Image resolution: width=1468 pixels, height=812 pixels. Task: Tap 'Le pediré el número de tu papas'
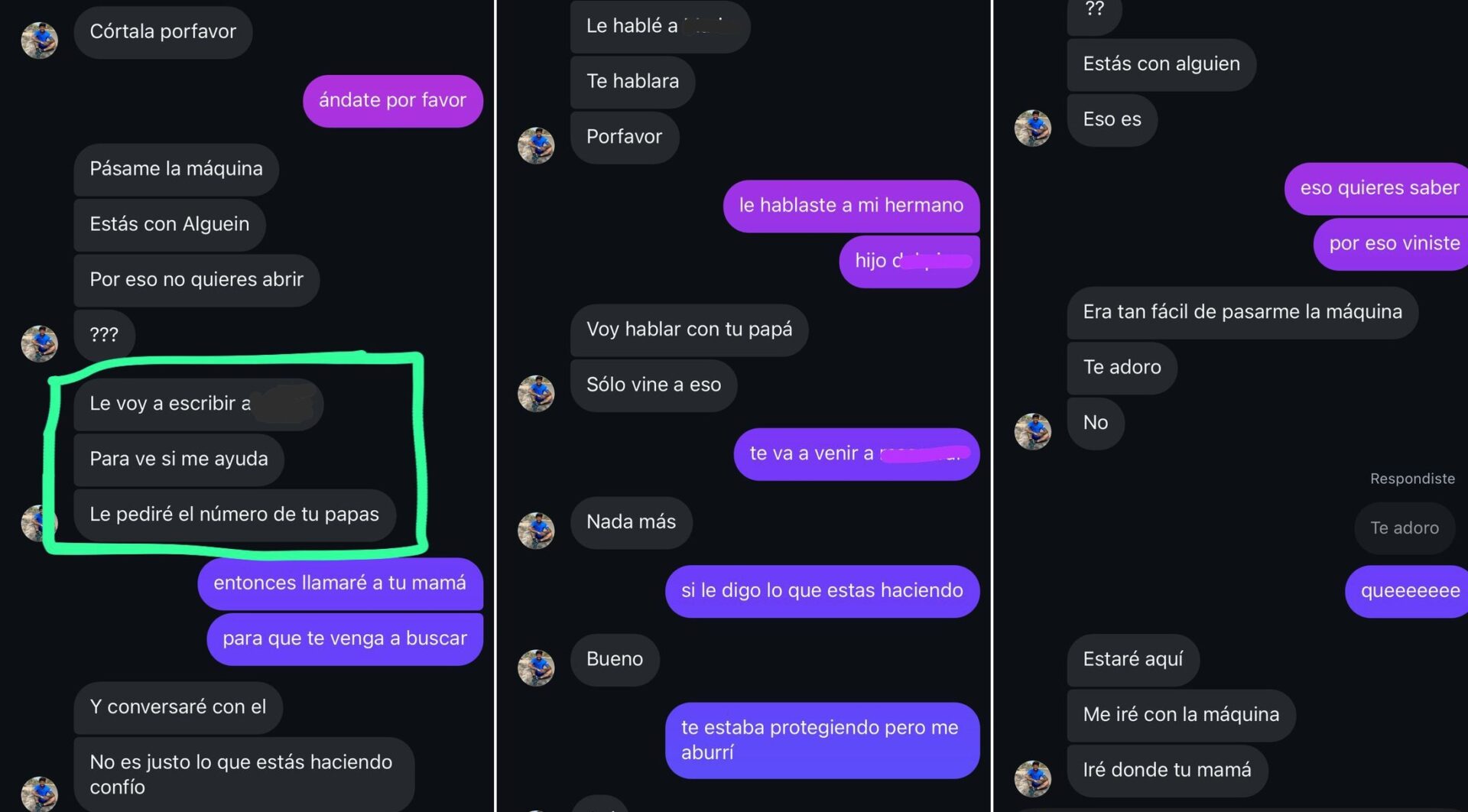235,515
